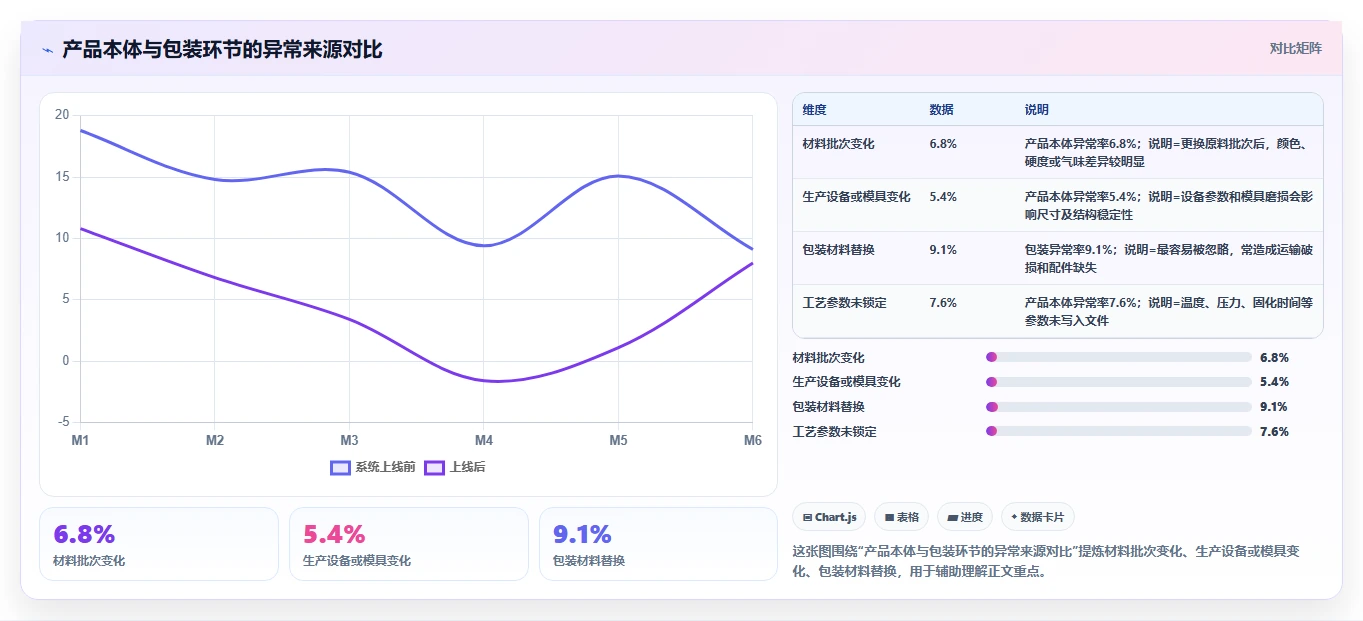Click the description starting 产品本体异常率7.6%
Image resolution: width=1363 pixels, height=621 pixels.
pos(1168,311)
